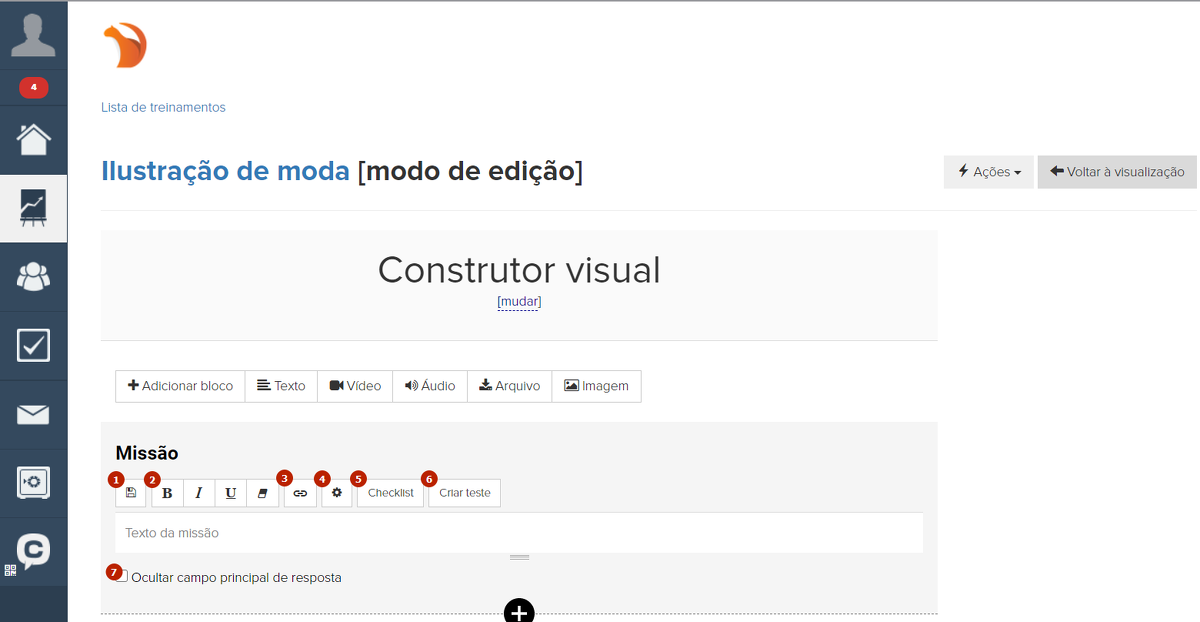The height and width of the screenshot is (622, 1200).
Task: Open the envelope messages icon in sidebar
Action: (x=34, y=414)
